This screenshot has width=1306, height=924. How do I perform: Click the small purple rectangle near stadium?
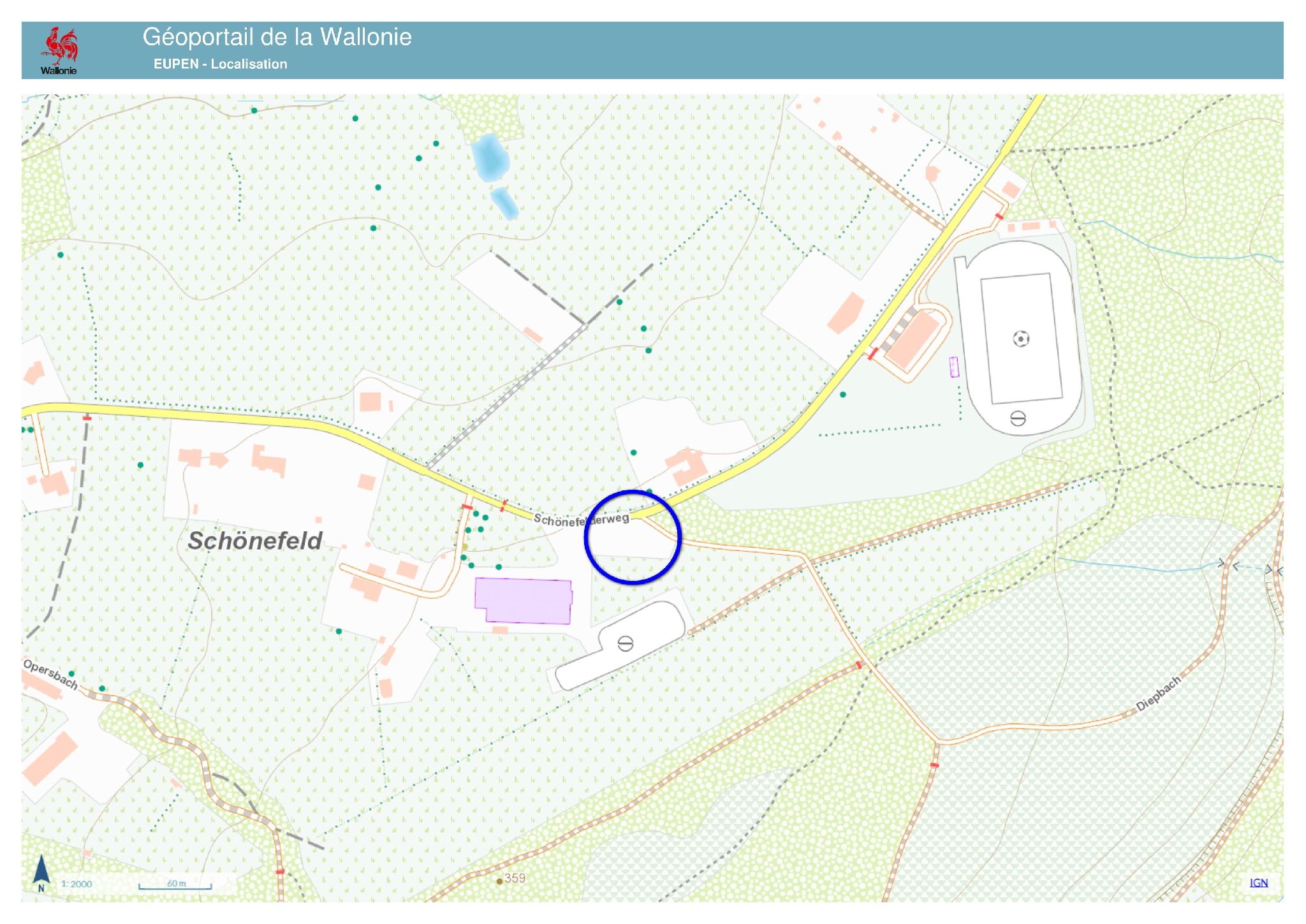tap(954, 367)
